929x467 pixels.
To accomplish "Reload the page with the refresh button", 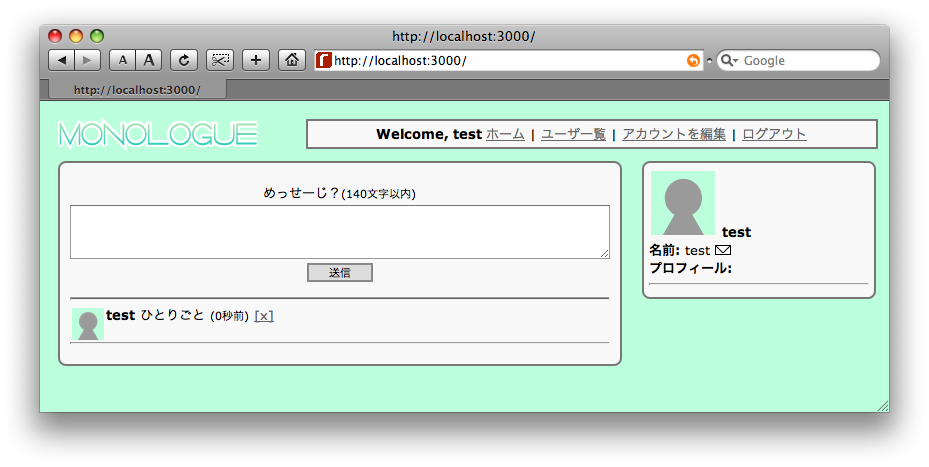I will pyautogui.click(x=184, y=60).
